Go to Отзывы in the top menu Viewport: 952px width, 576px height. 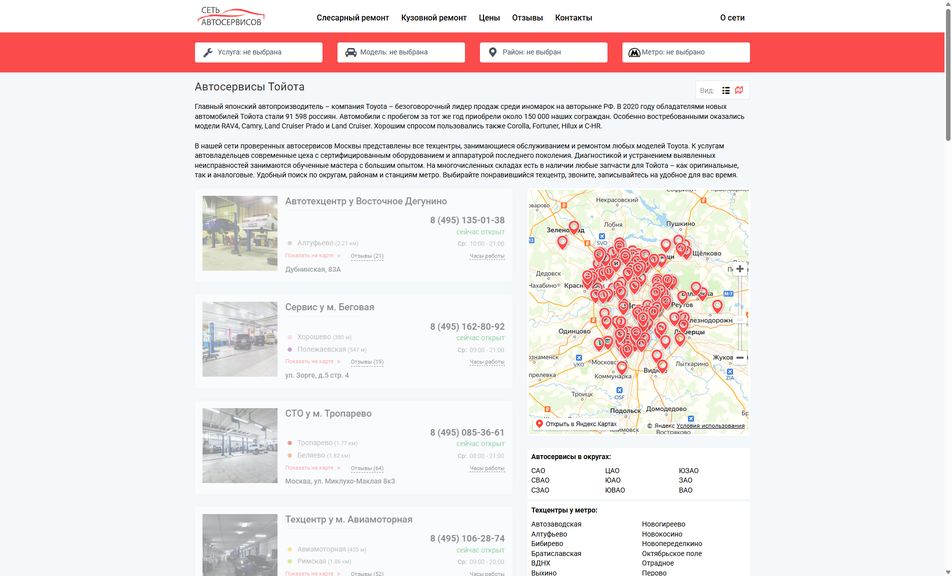pyautogui.click(x=528, y=18)
